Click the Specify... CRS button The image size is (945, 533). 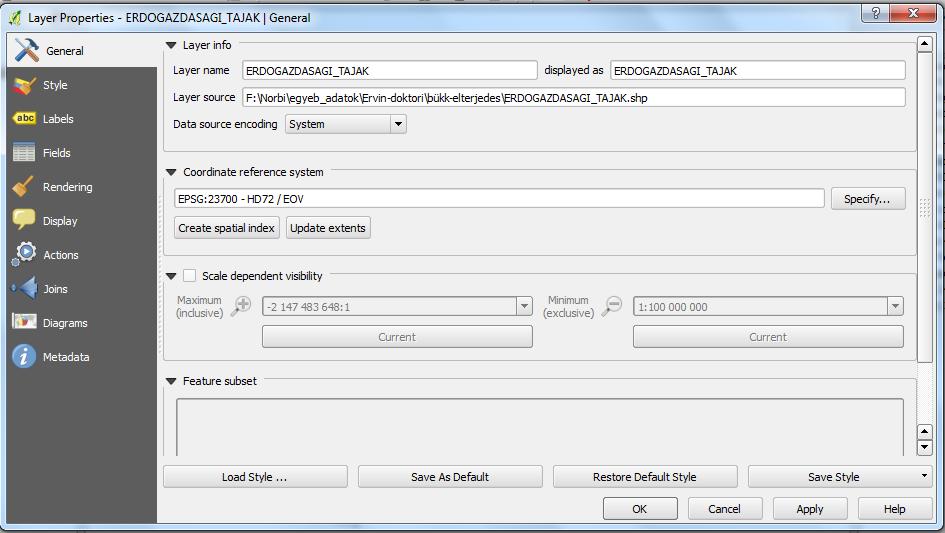(868, 199)
